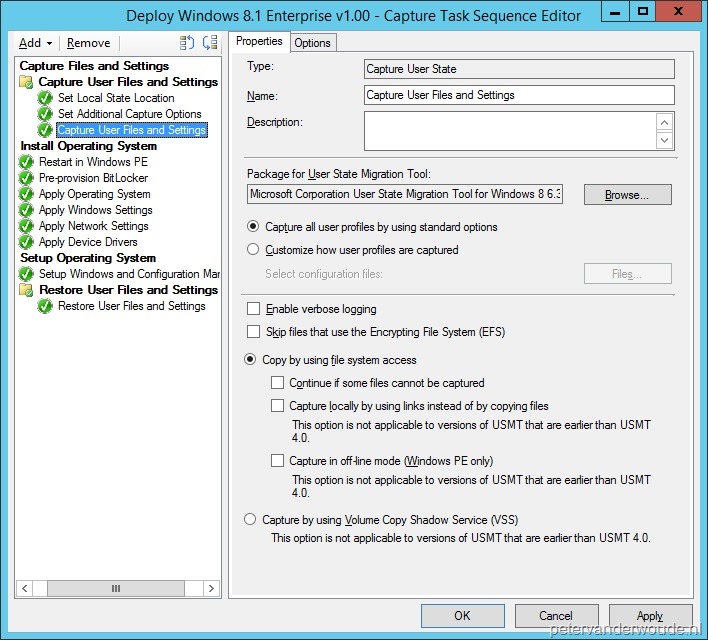Select the Restore User Files and Settings group folder icon
The width and height of the screenshot is (708, 640).
27,290
